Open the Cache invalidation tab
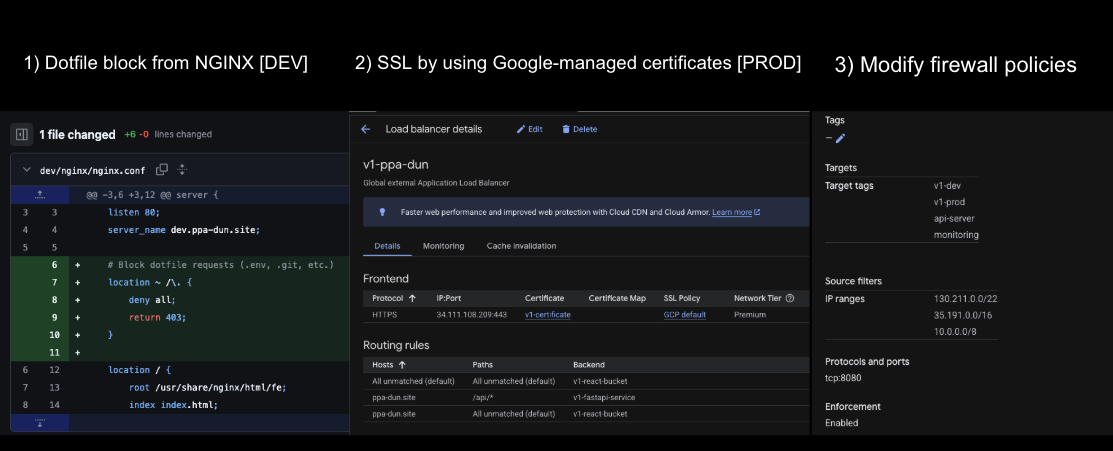Viewport: 1113px width, 451px height. 521,246
